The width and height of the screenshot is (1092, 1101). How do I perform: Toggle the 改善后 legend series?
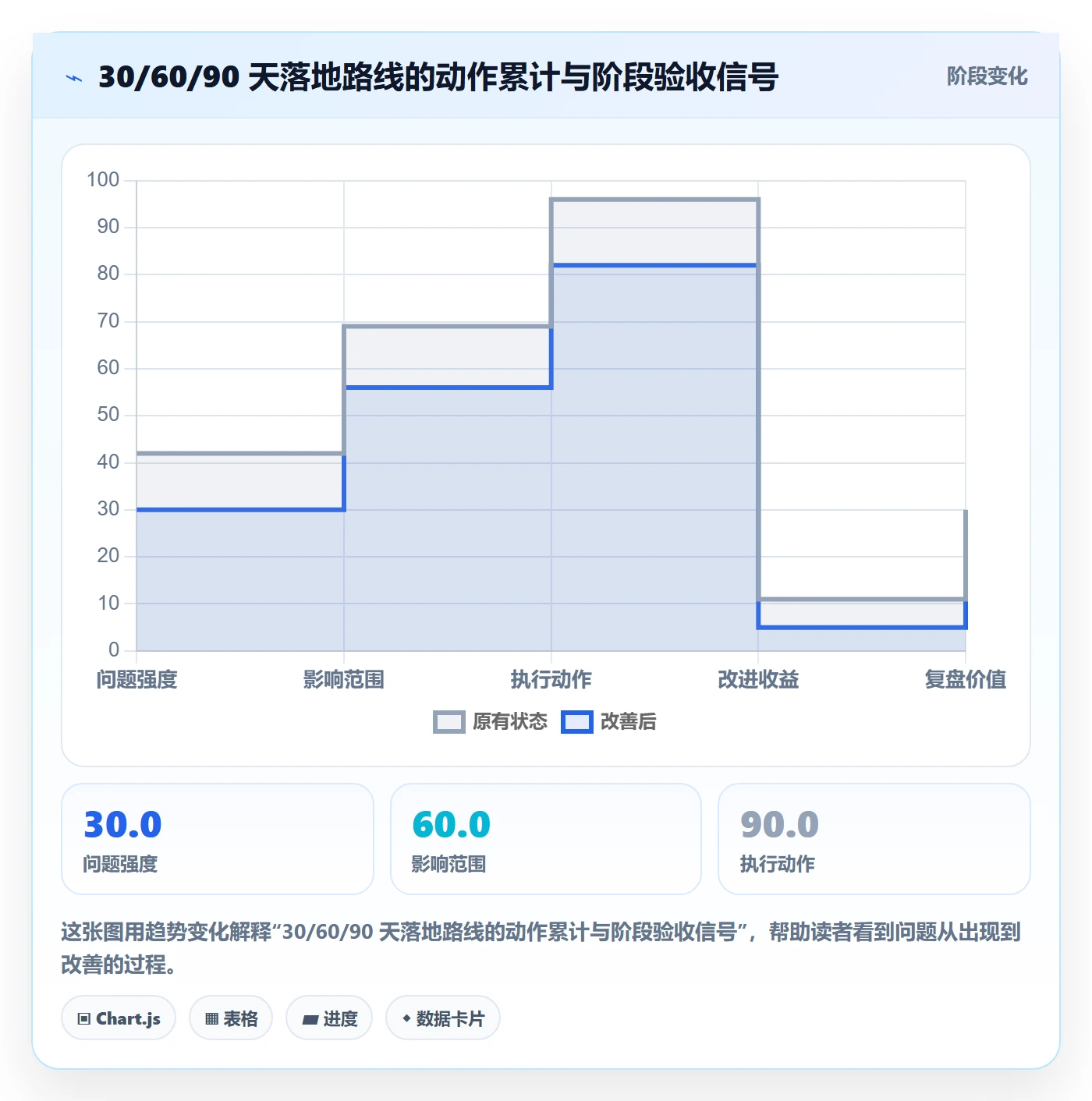point(608,722)
